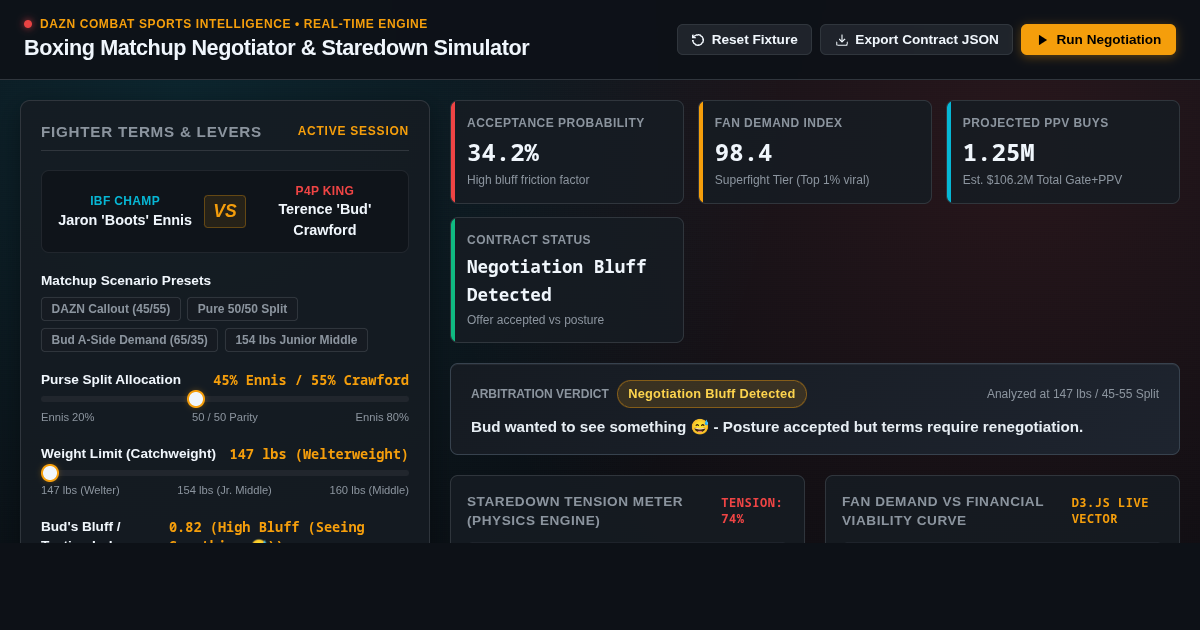1200x630 pixels.
Task: Click the 98.4 fan demand value
Action: coord(743,153)
